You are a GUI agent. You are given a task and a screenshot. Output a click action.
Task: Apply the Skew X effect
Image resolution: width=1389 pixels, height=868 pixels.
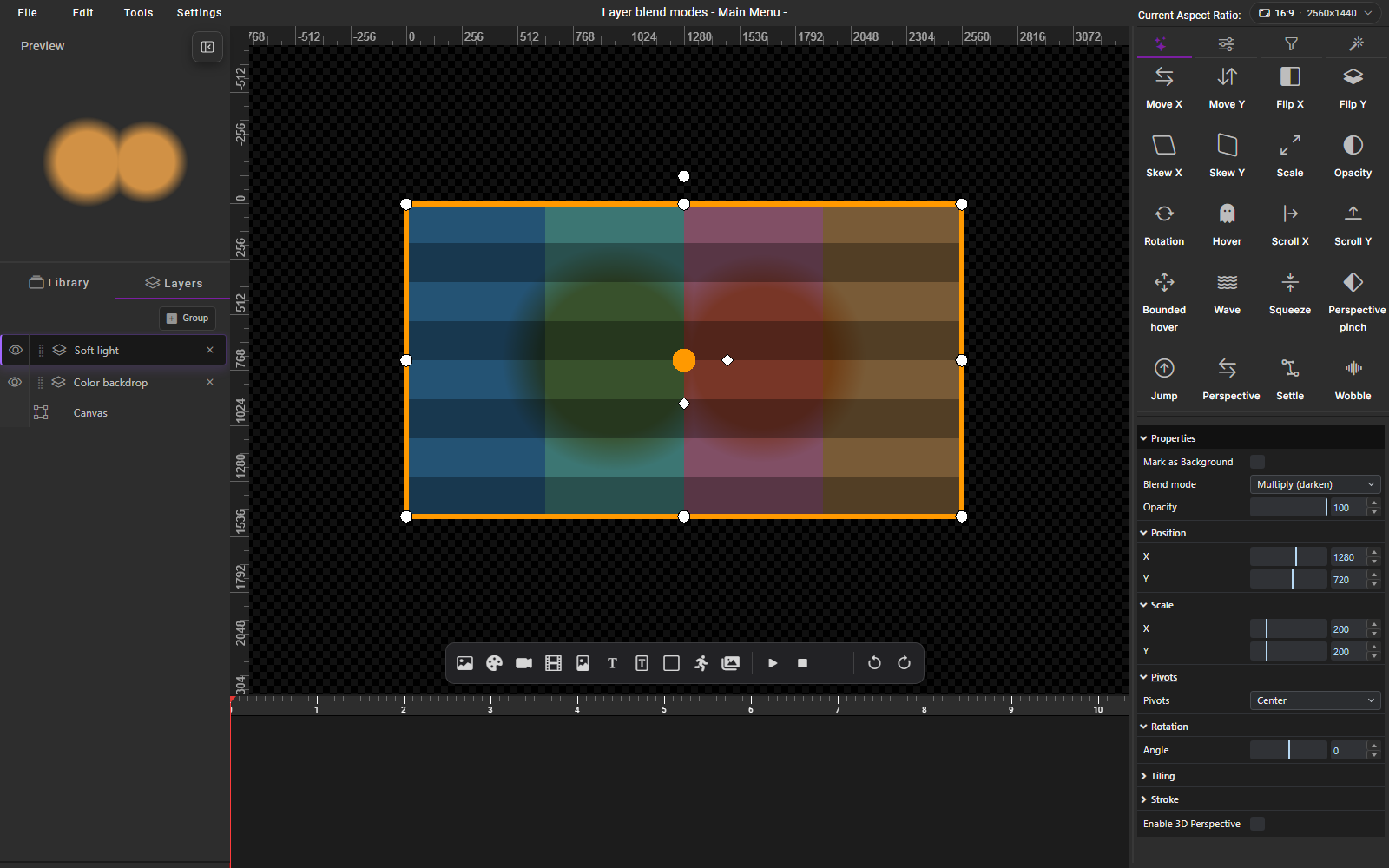1164,156
